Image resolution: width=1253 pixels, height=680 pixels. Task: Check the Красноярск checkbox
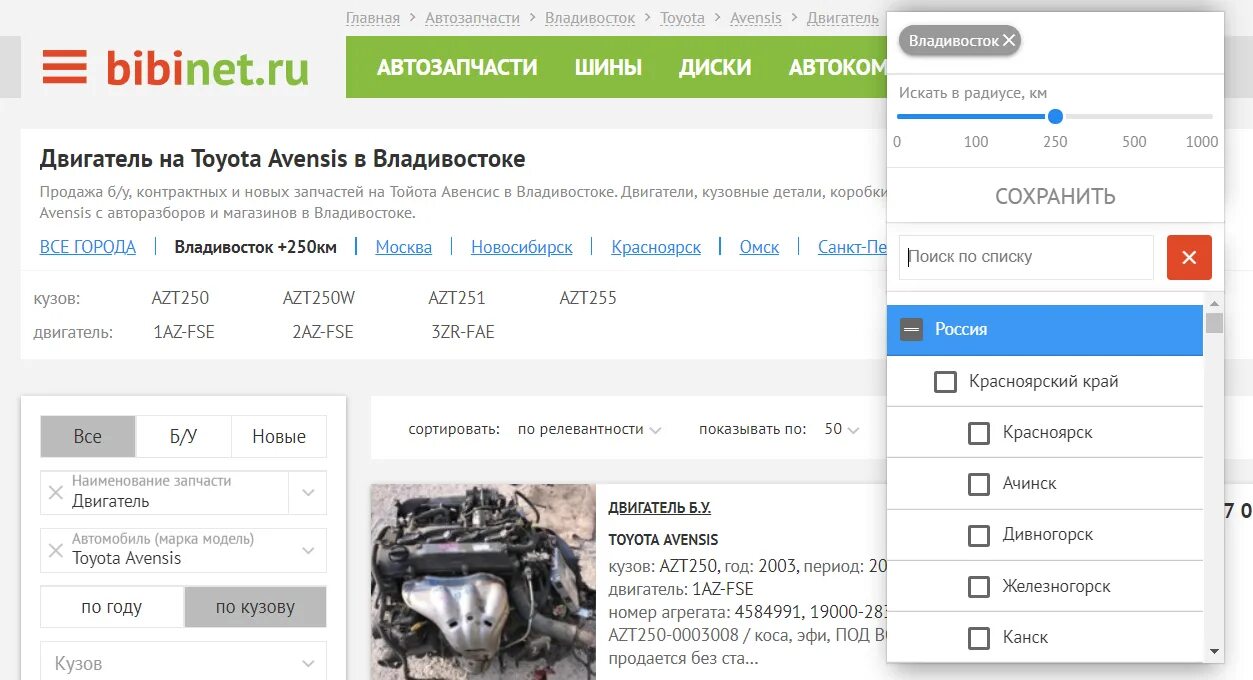pyautogui.click(x=979, y=433)
